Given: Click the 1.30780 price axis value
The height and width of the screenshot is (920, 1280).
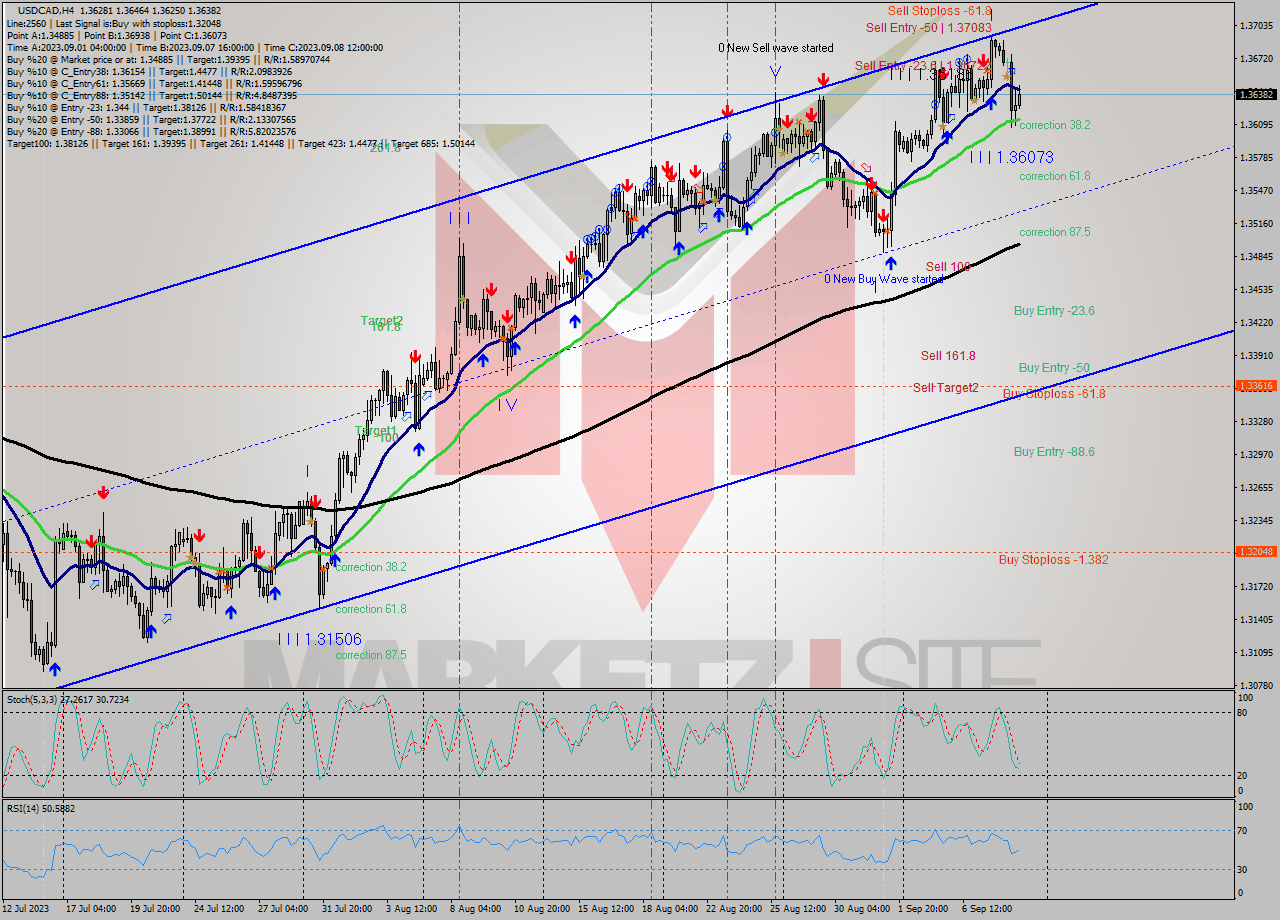Looking at the screenshot, I should (x=1256, y=686).
